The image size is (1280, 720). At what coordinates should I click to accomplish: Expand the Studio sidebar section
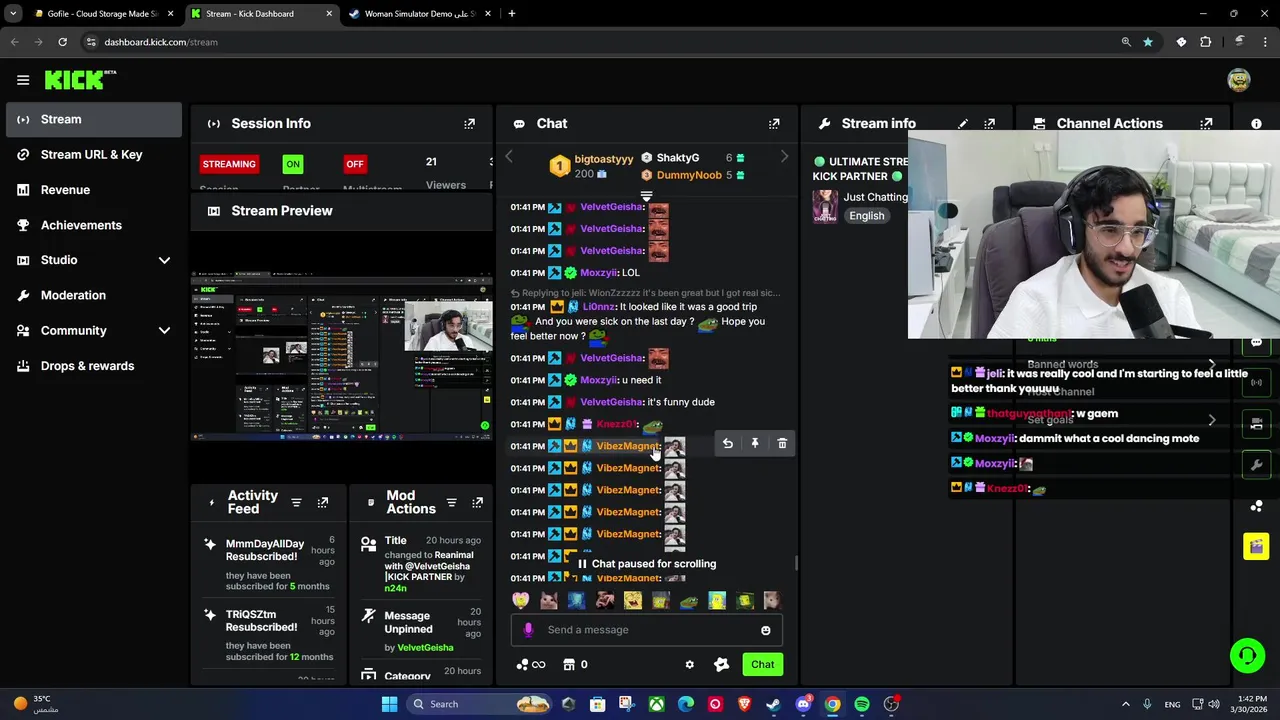pyautogui.click(x=164, y=260)
